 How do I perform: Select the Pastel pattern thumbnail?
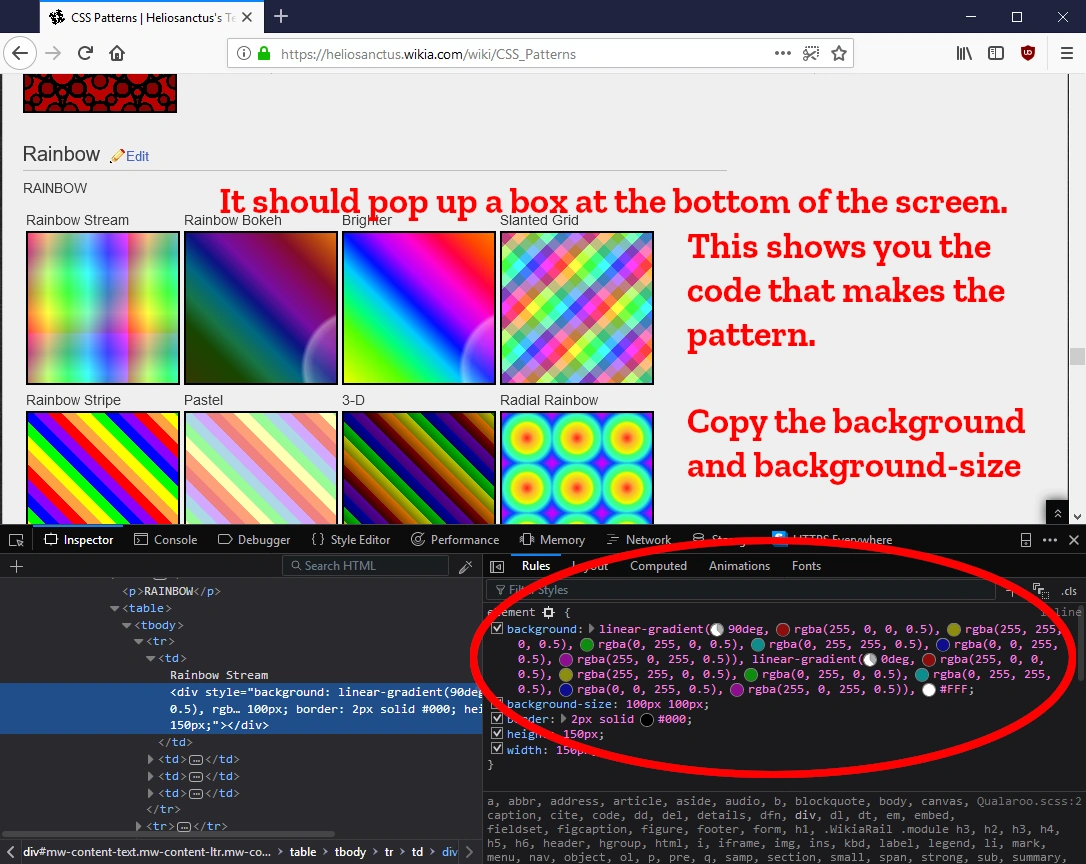260,468
